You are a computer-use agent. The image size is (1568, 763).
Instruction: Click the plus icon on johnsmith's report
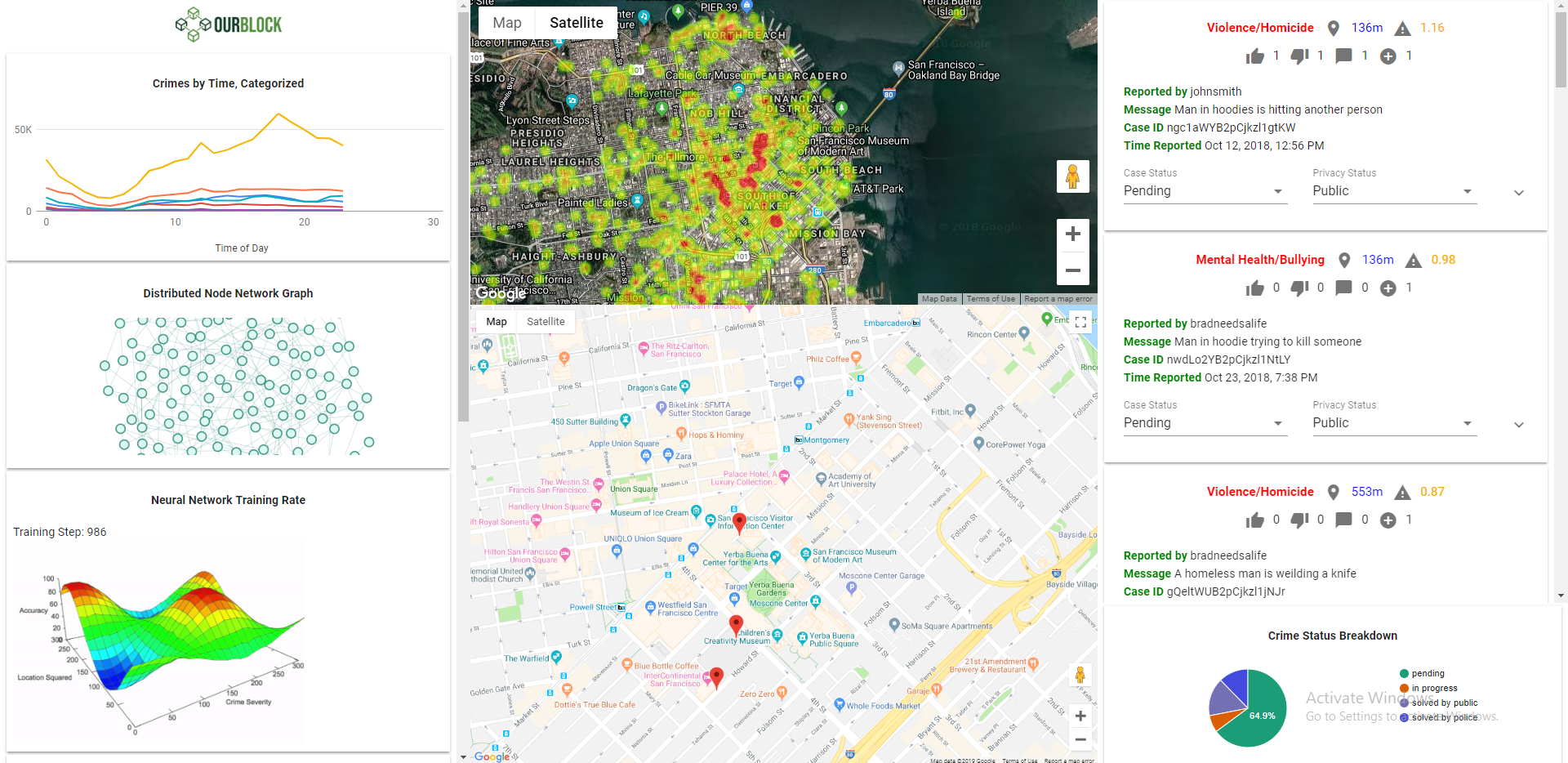[x=1388, y=56]
